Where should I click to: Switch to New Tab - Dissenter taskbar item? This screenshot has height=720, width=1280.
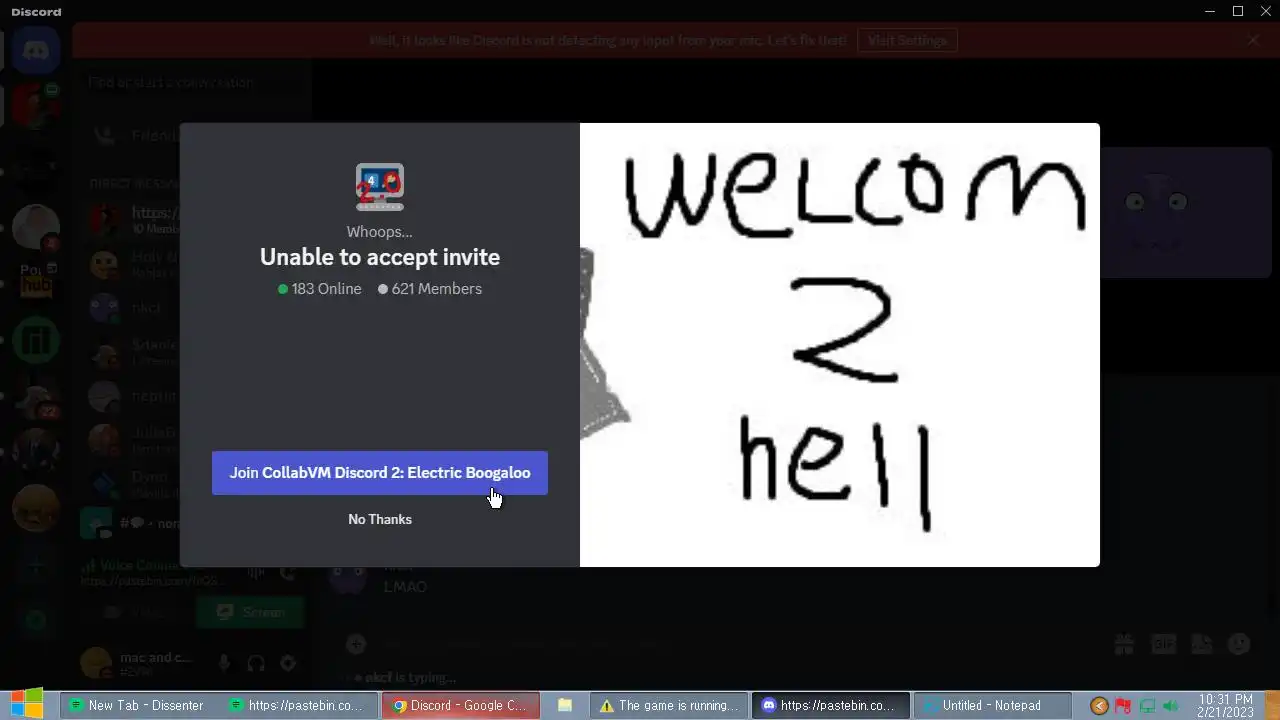(138, 705)
